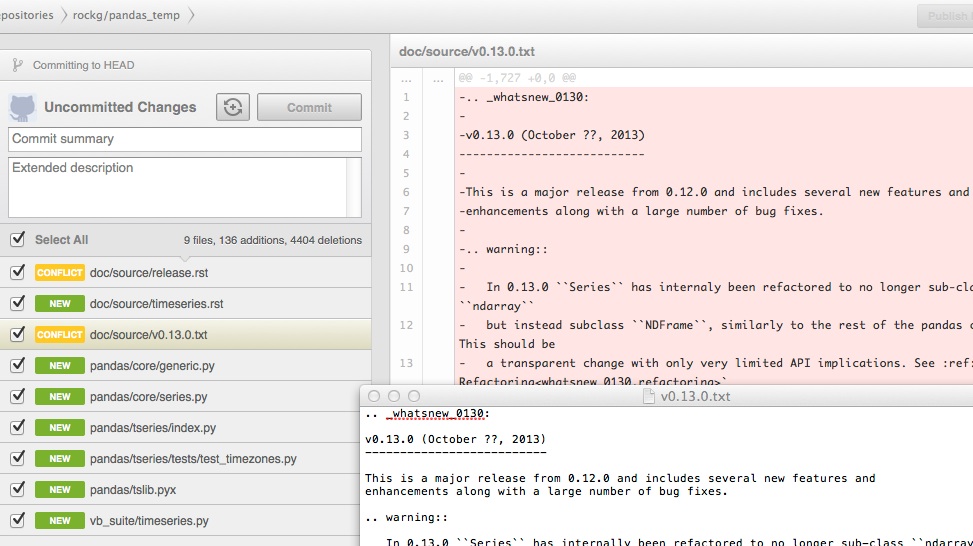Click the Commit button

(x=309, y=107)
